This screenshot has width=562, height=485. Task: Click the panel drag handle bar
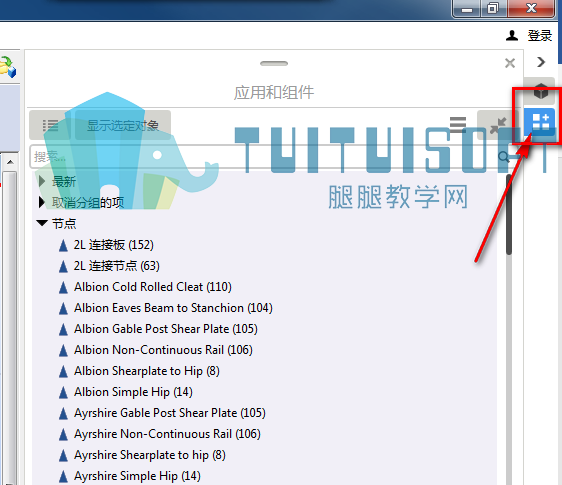pyautogui.click(x=274, y=63)
